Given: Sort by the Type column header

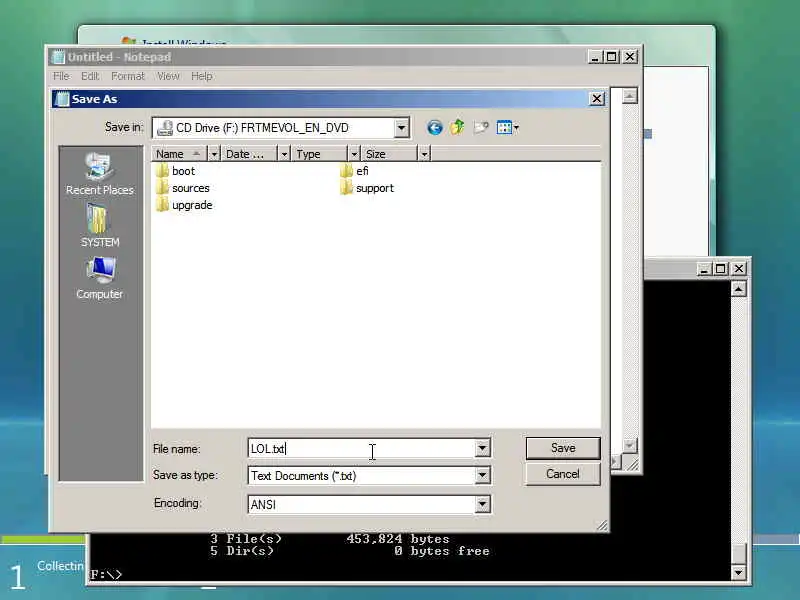Looking at the screenshot, I should click(x=320, y=154).
